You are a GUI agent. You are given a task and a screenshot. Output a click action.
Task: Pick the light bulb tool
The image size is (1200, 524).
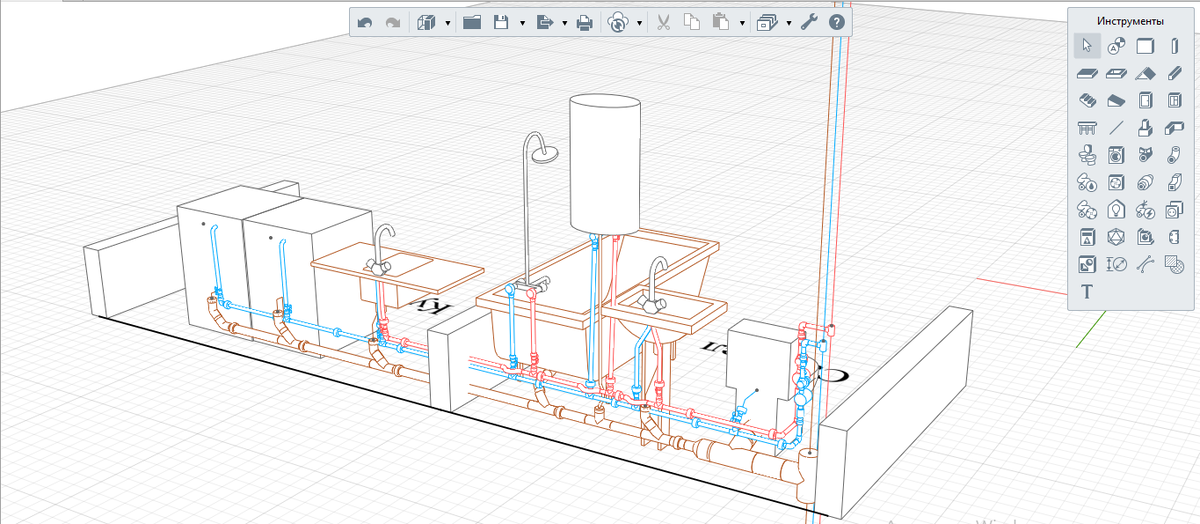(1117, 210)
